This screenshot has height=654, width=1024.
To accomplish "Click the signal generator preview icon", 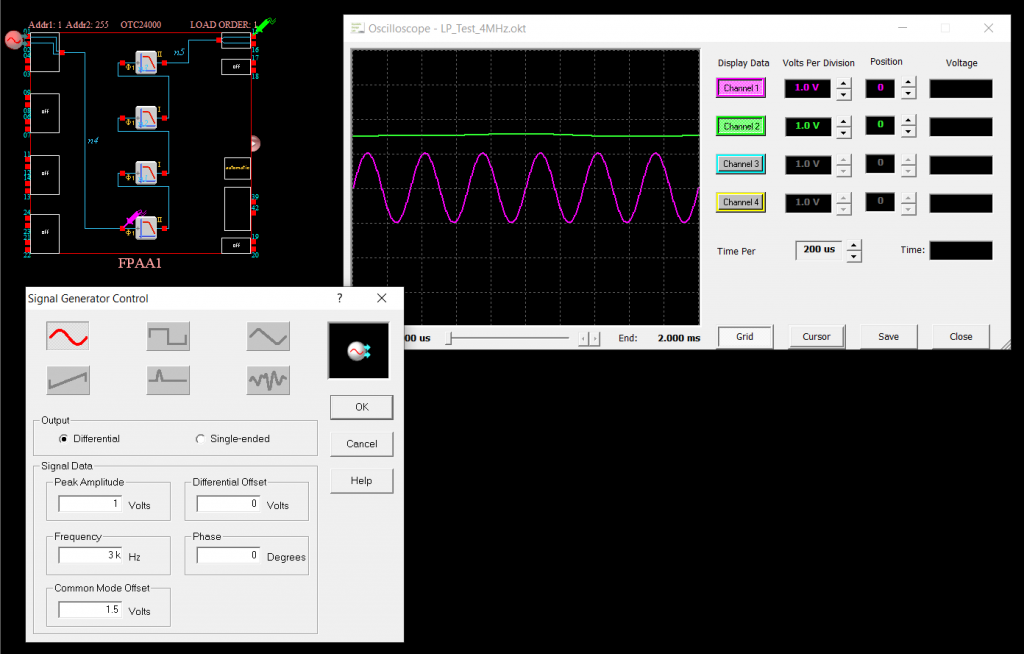I will [358, 351].
